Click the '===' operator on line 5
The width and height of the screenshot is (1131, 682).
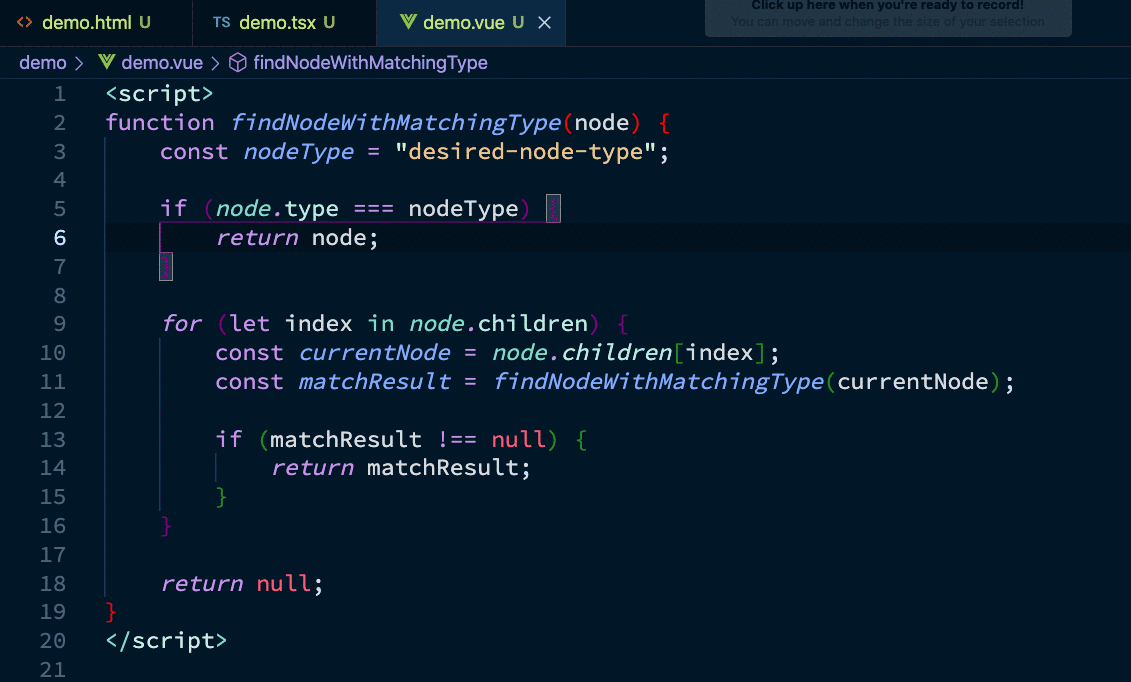(374, 209)
